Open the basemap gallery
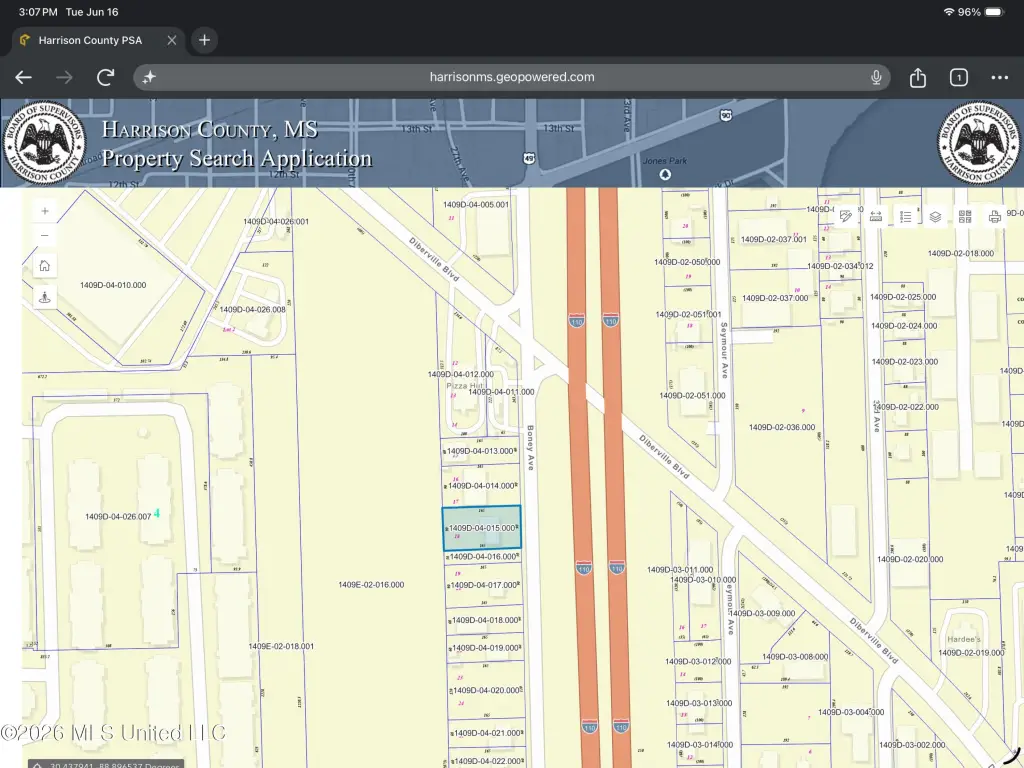This screenshot has width=1024, height=768. coord(965,217)
